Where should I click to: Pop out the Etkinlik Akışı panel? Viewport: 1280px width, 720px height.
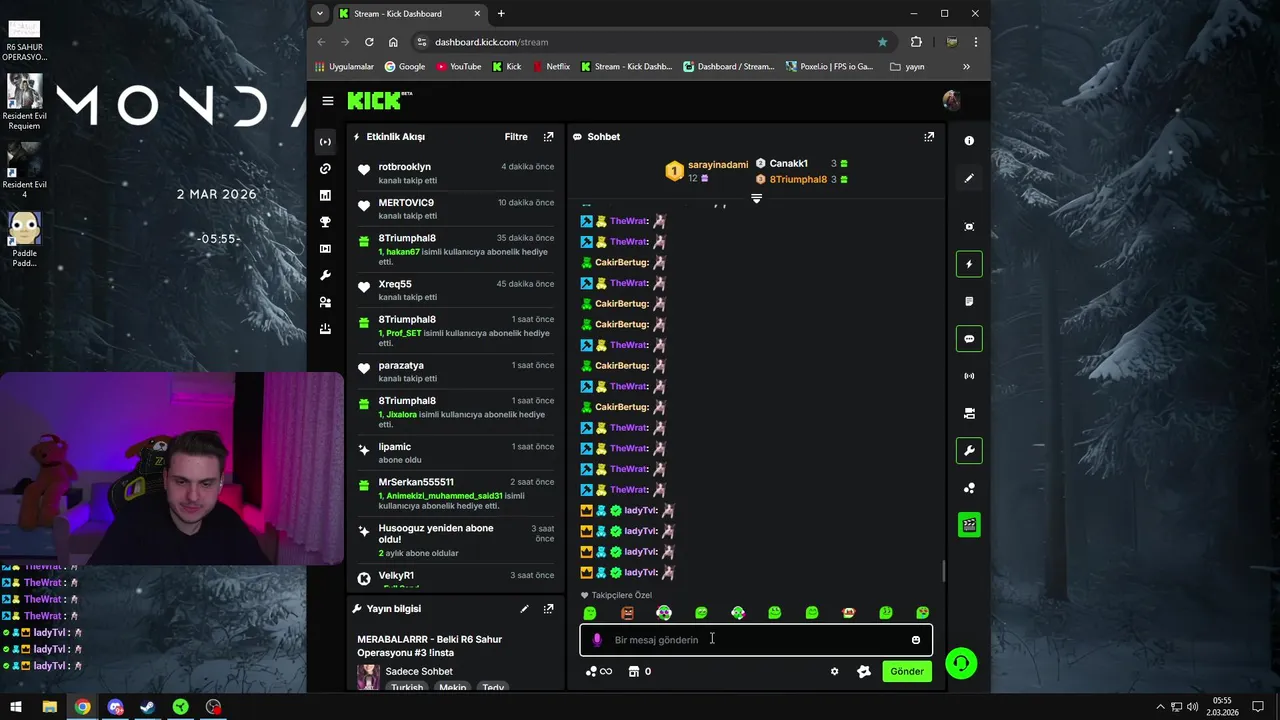pyautogui.click(x=548, y=137)
